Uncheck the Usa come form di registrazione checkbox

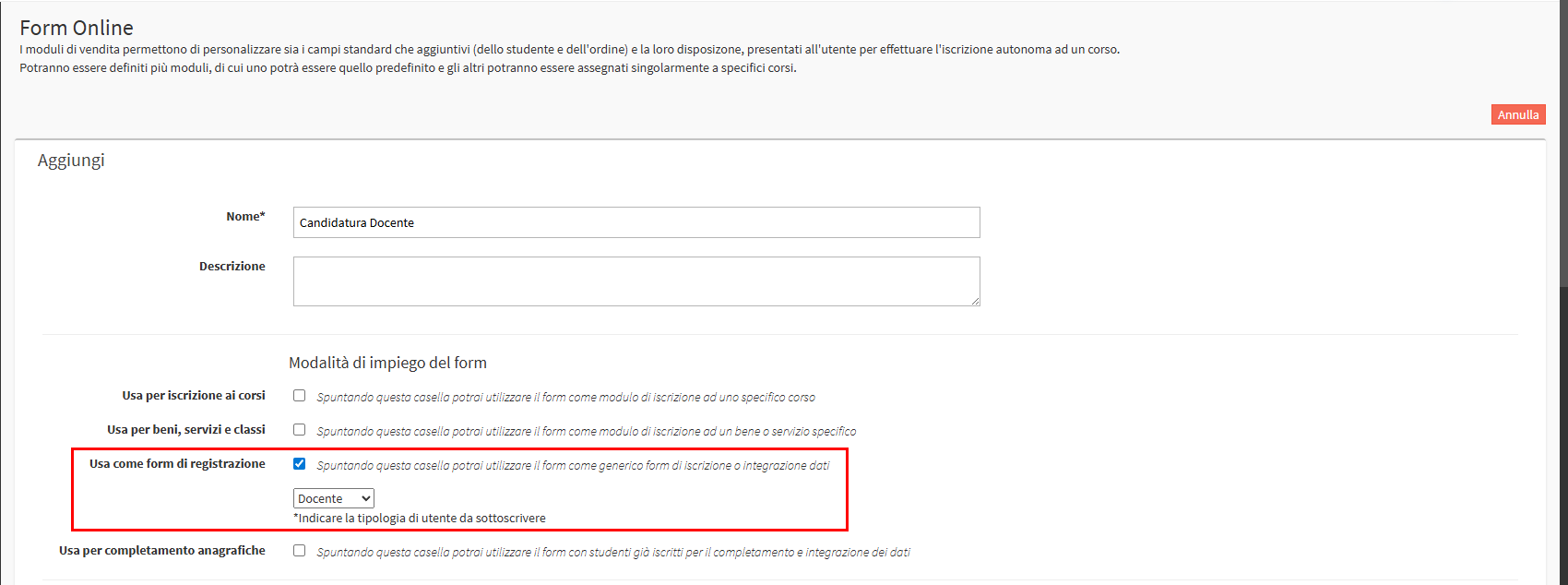click(x=300, y=464)
